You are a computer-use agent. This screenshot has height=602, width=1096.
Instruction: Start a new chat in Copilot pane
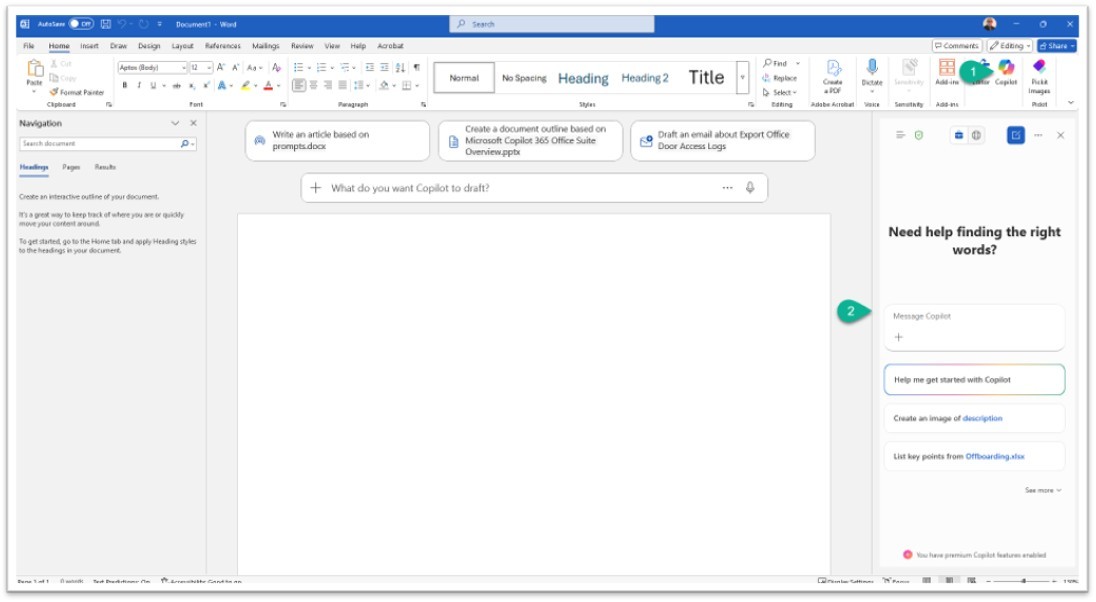1016,135
